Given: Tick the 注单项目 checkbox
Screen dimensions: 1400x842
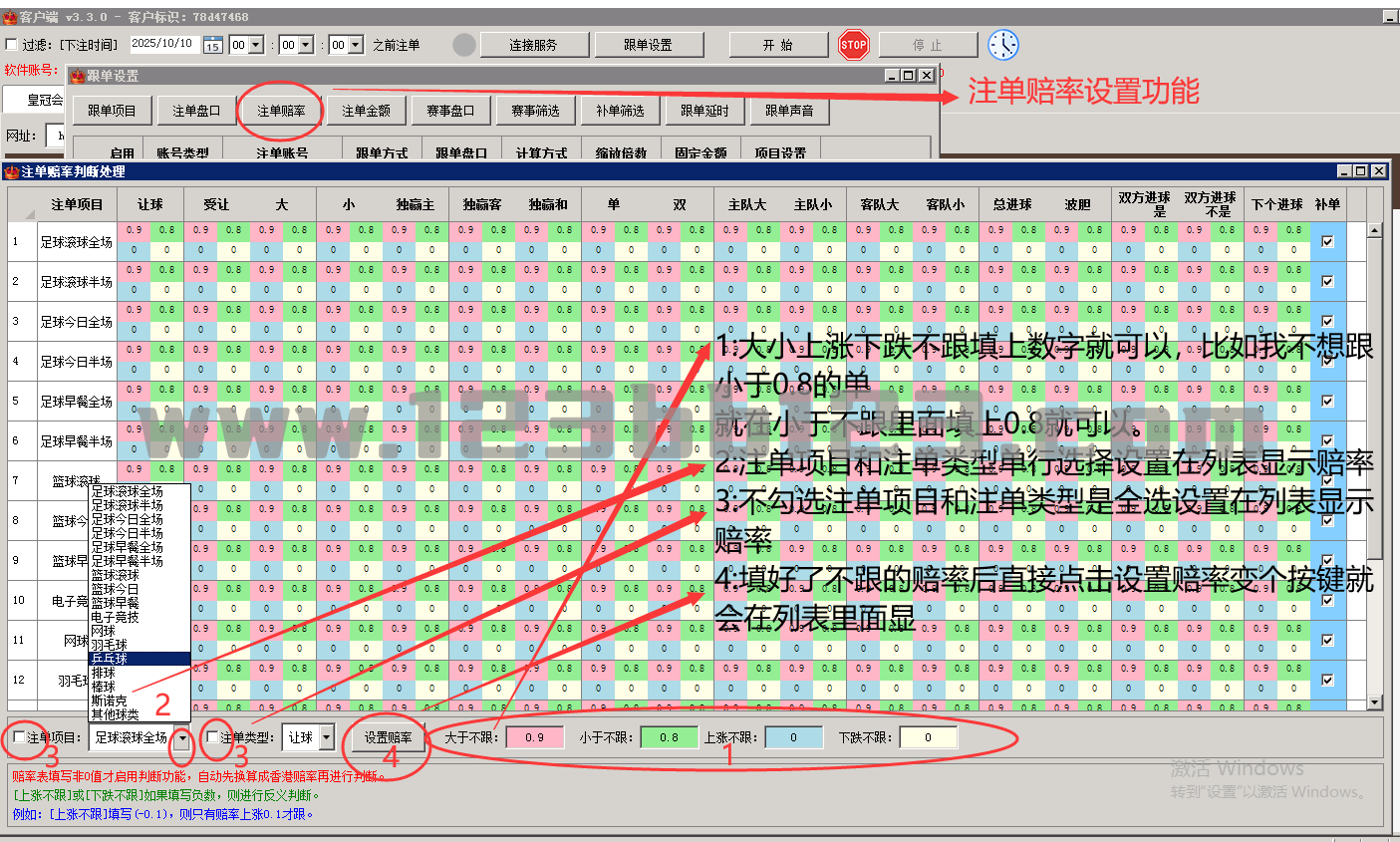Looking at the screenshot, I should tap(20, 737).
